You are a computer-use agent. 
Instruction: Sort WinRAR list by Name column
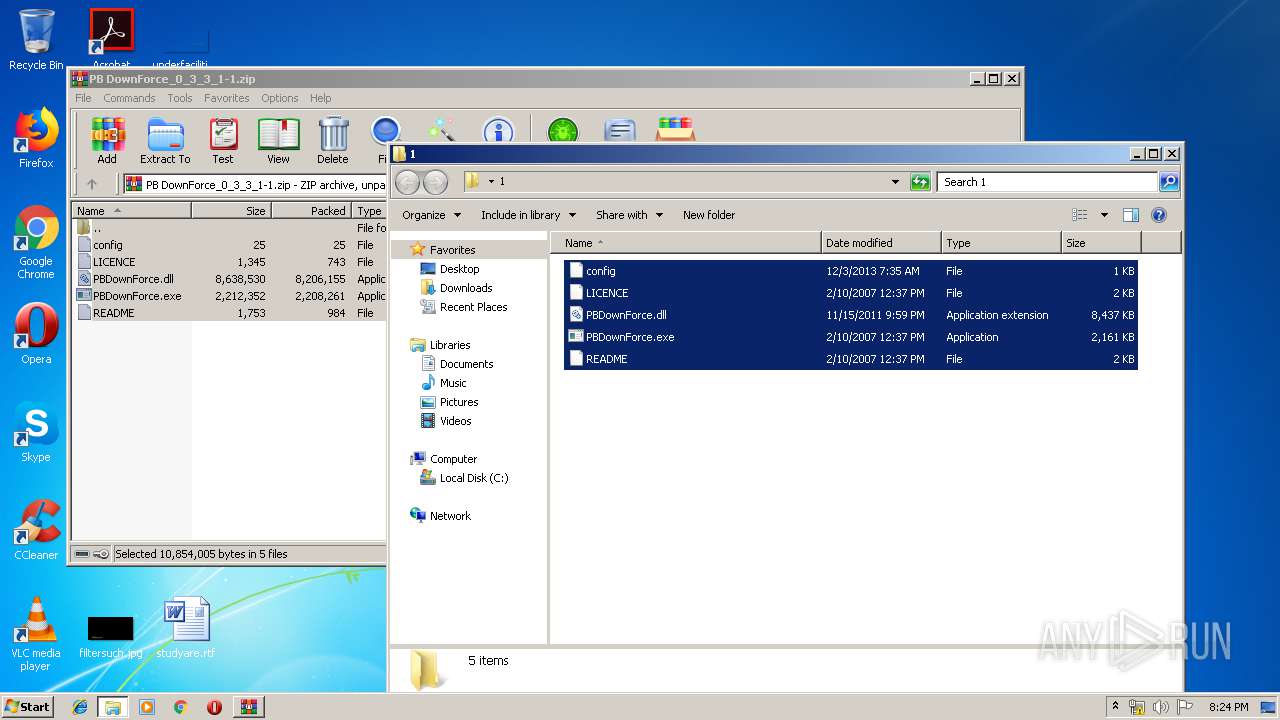(132, 211)
